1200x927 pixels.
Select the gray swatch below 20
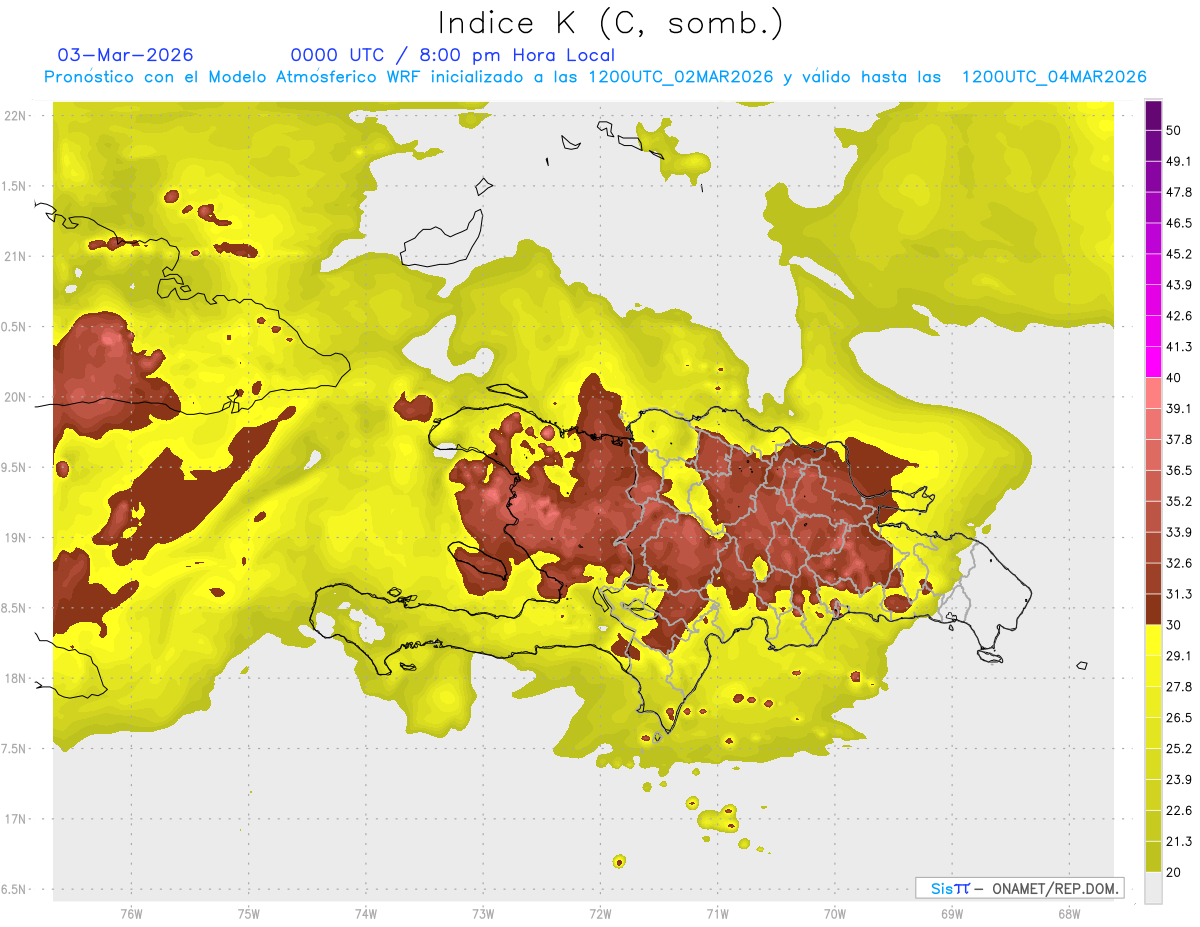click(x=1154, y=888)
